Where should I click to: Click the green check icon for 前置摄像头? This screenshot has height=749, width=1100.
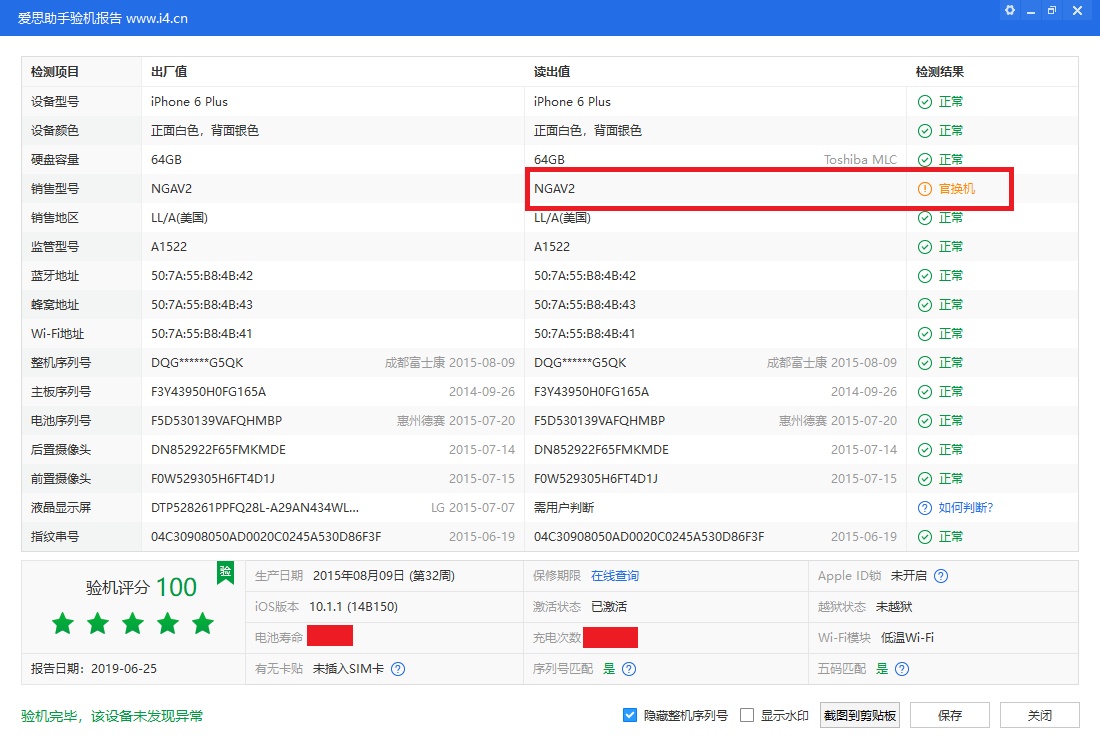[925, 479]
